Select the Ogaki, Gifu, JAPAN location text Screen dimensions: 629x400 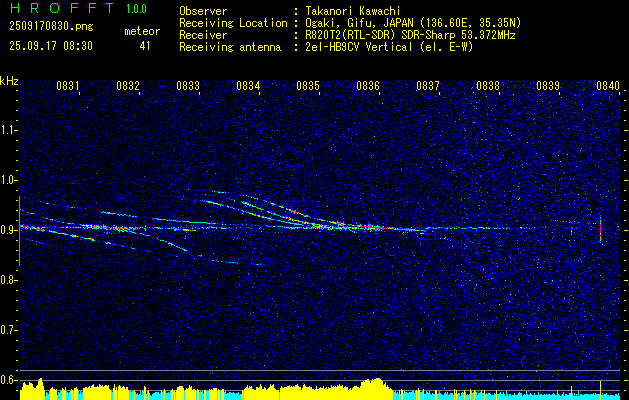(x=413, y=23)
